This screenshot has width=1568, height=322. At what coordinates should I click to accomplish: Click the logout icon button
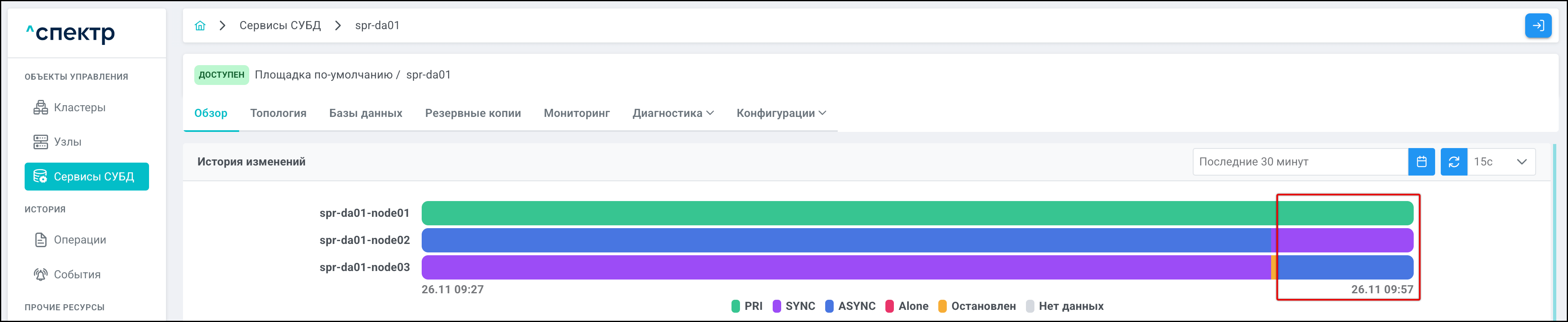[1538, 25]
